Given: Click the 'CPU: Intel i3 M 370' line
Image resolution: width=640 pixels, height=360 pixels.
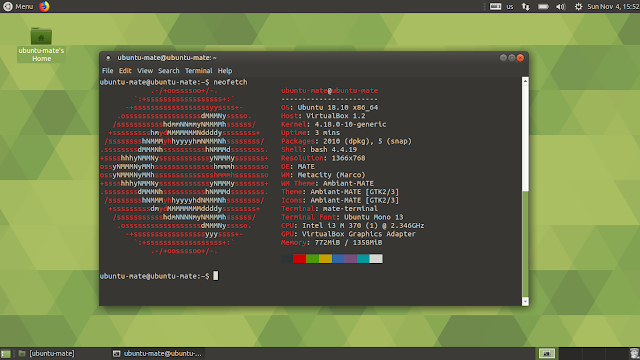Looking at the screenshot, I should click(353, 226).
